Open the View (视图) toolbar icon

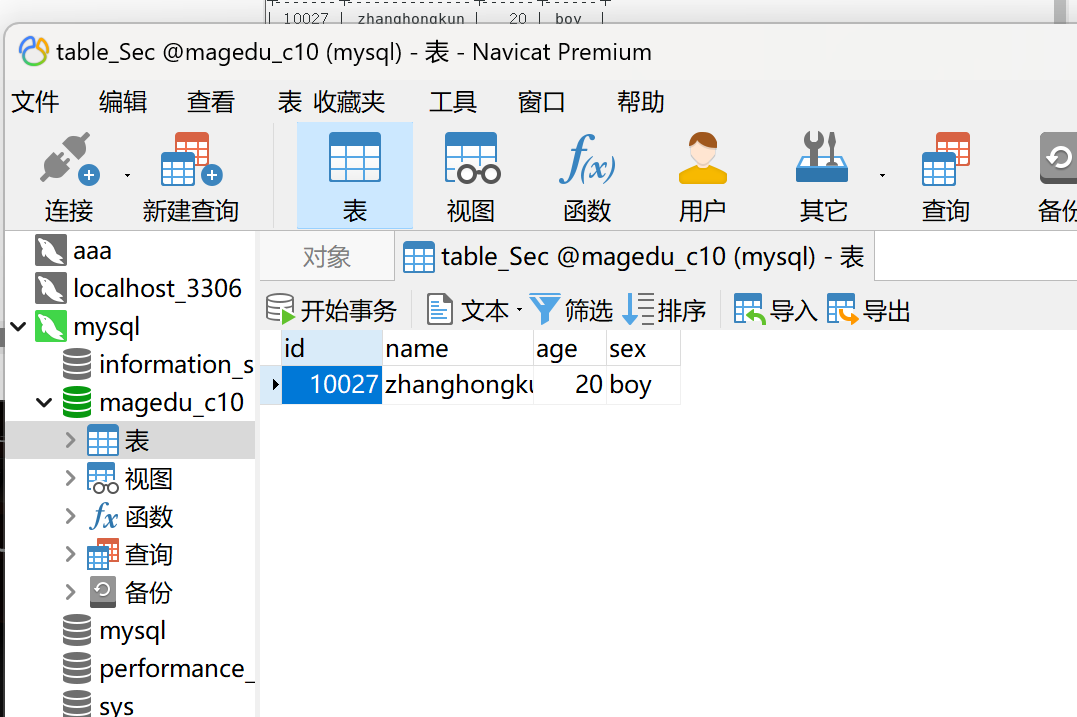[x=471, y=177]
